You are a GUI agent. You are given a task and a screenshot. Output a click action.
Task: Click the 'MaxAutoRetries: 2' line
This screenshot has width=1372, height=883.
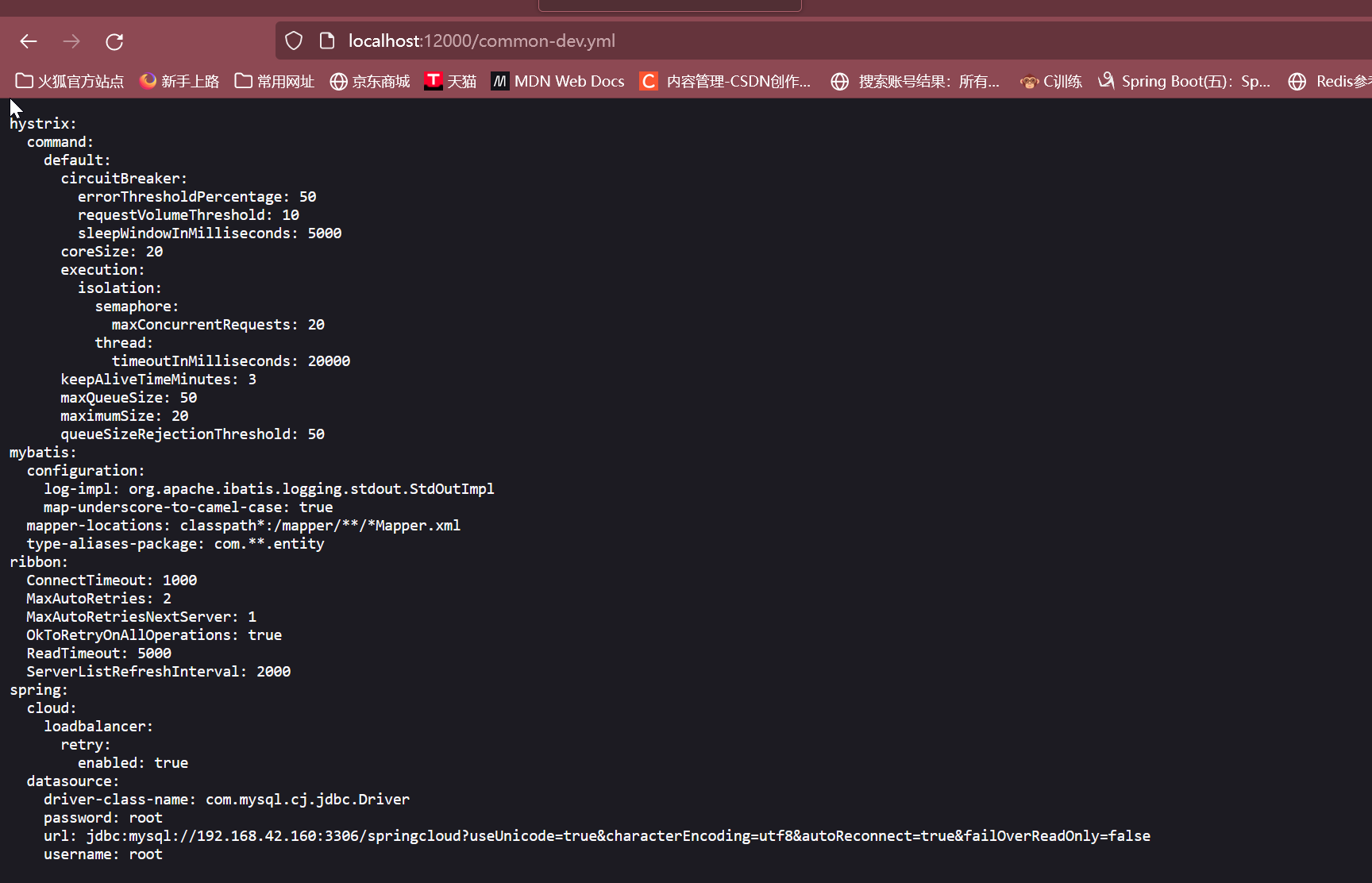pyautogui.click(x=99, y=599)
